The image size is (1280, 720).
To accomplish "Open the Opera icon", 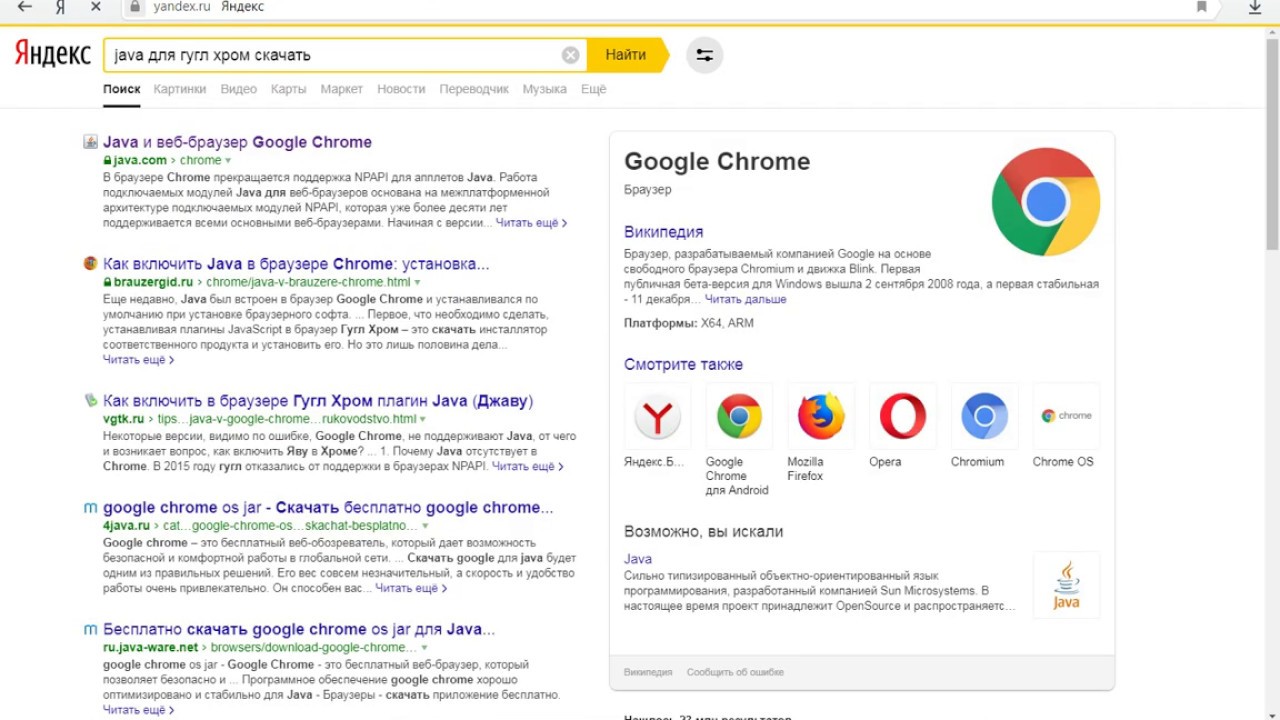I will pyautogui.click(x=902, y=416).
